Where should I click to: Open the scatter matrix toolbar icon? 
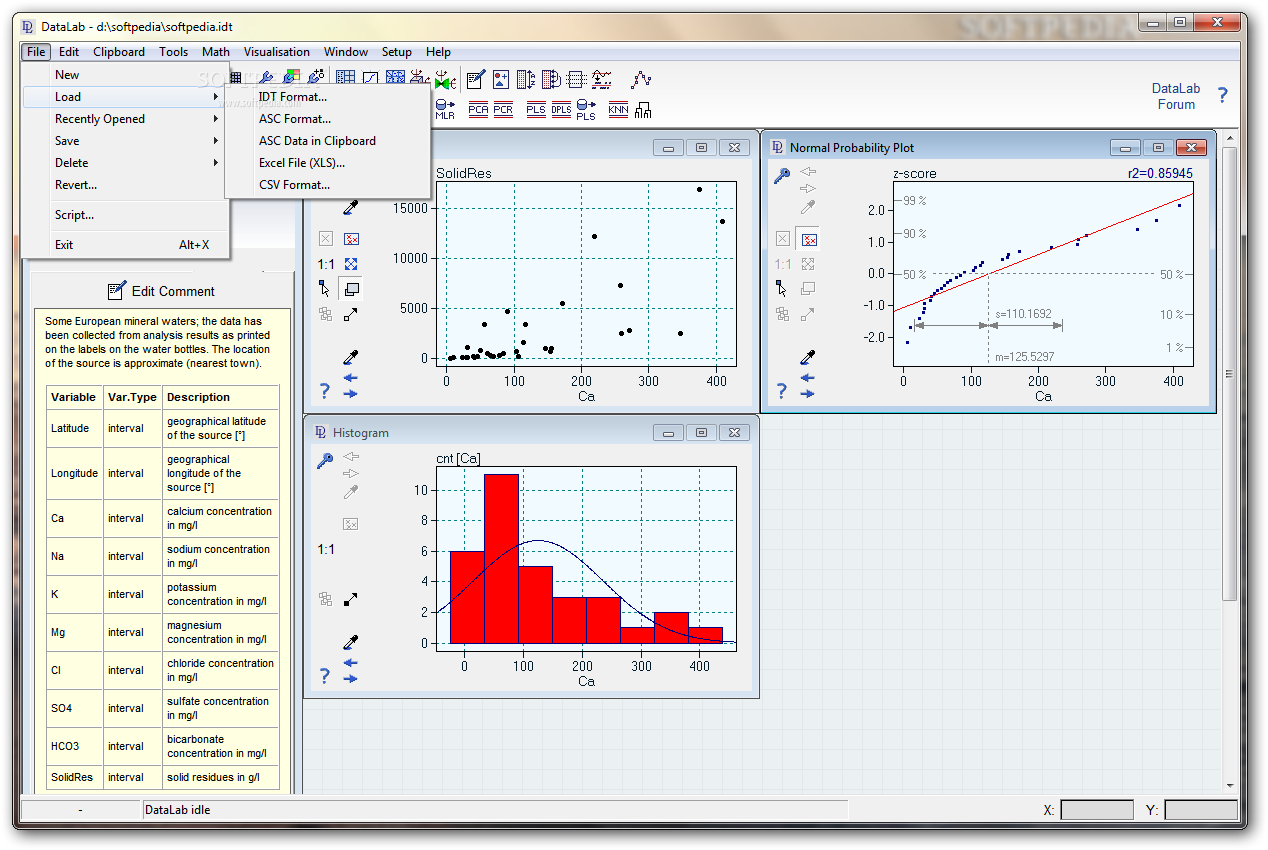click(395, 78)
